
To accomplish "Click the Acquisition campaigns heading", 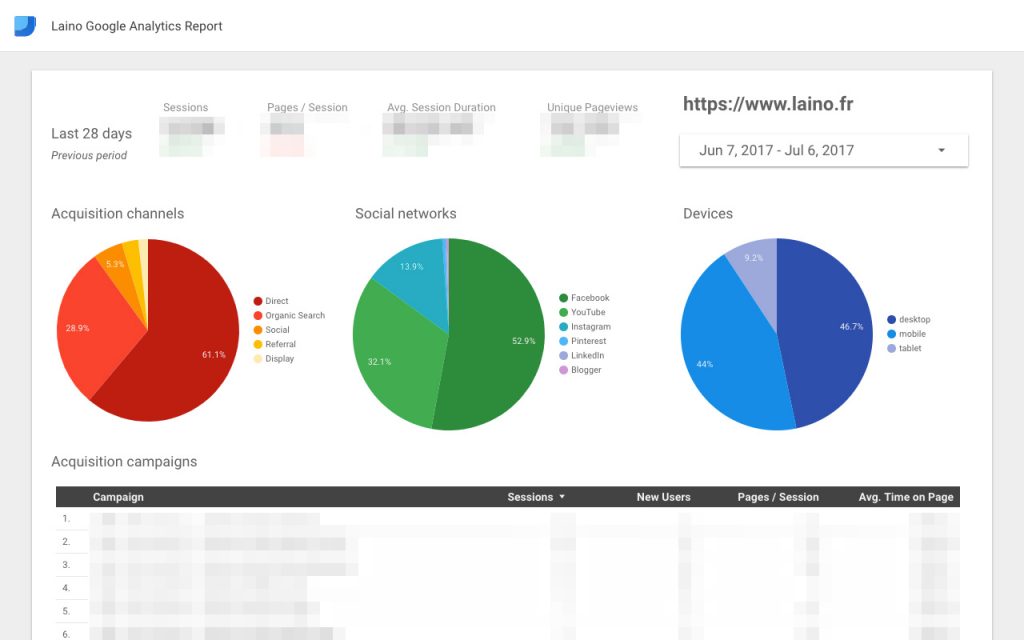I will pyautogui.click(x=124, y=462).
